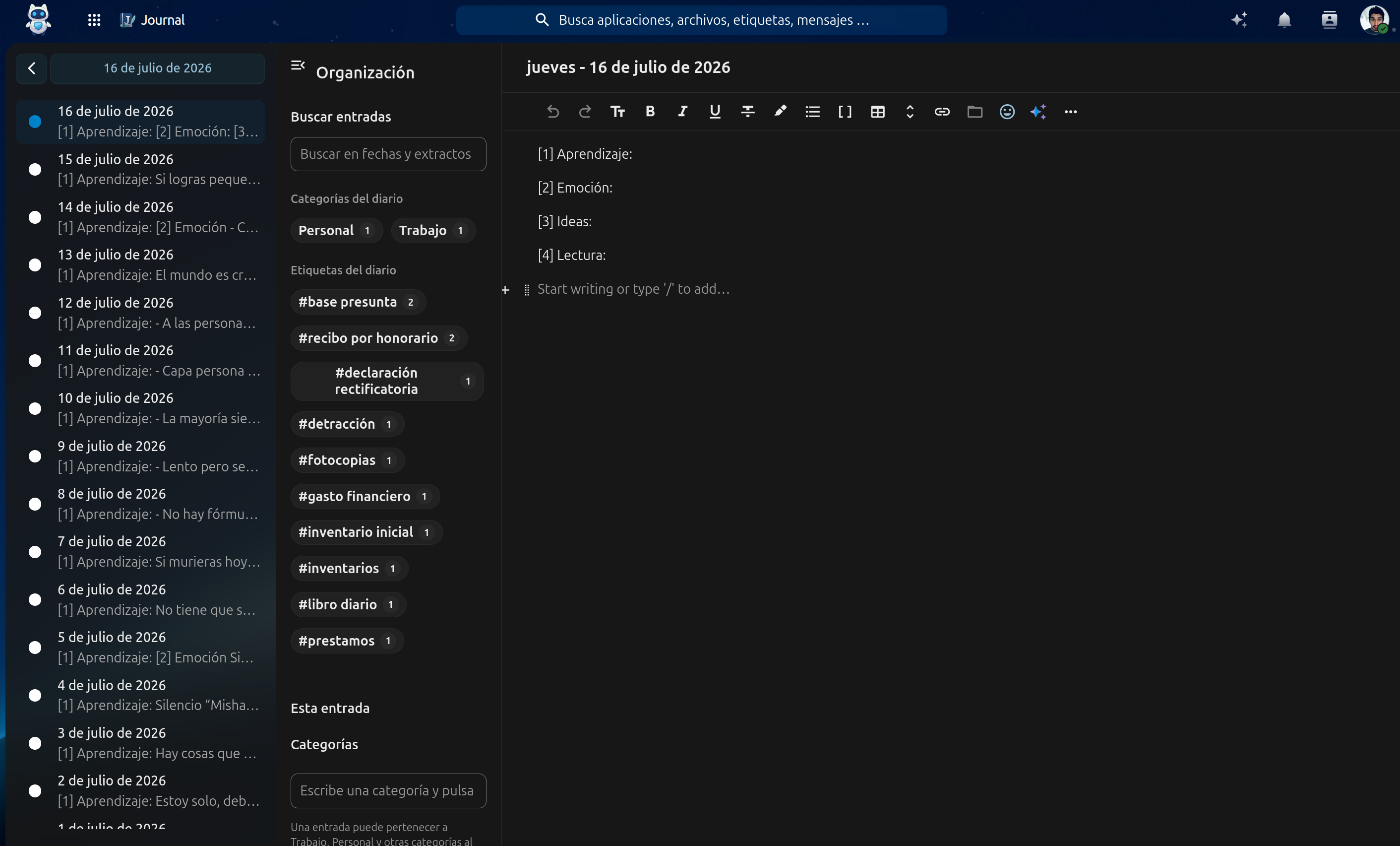
Task: Click the AI sparkle icon in toolbar
Action: [x=1038, y=112]
